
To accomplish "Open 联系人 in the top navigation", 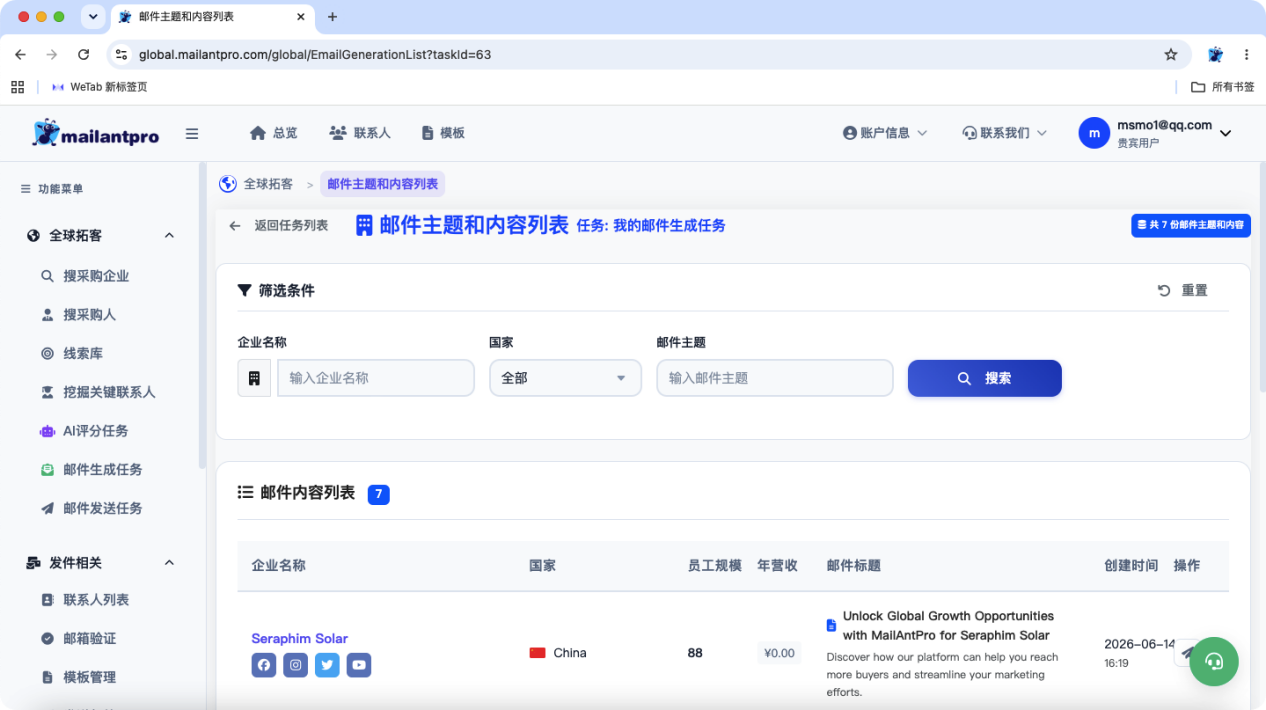I will pyautogui.click(x=359, y=133).
